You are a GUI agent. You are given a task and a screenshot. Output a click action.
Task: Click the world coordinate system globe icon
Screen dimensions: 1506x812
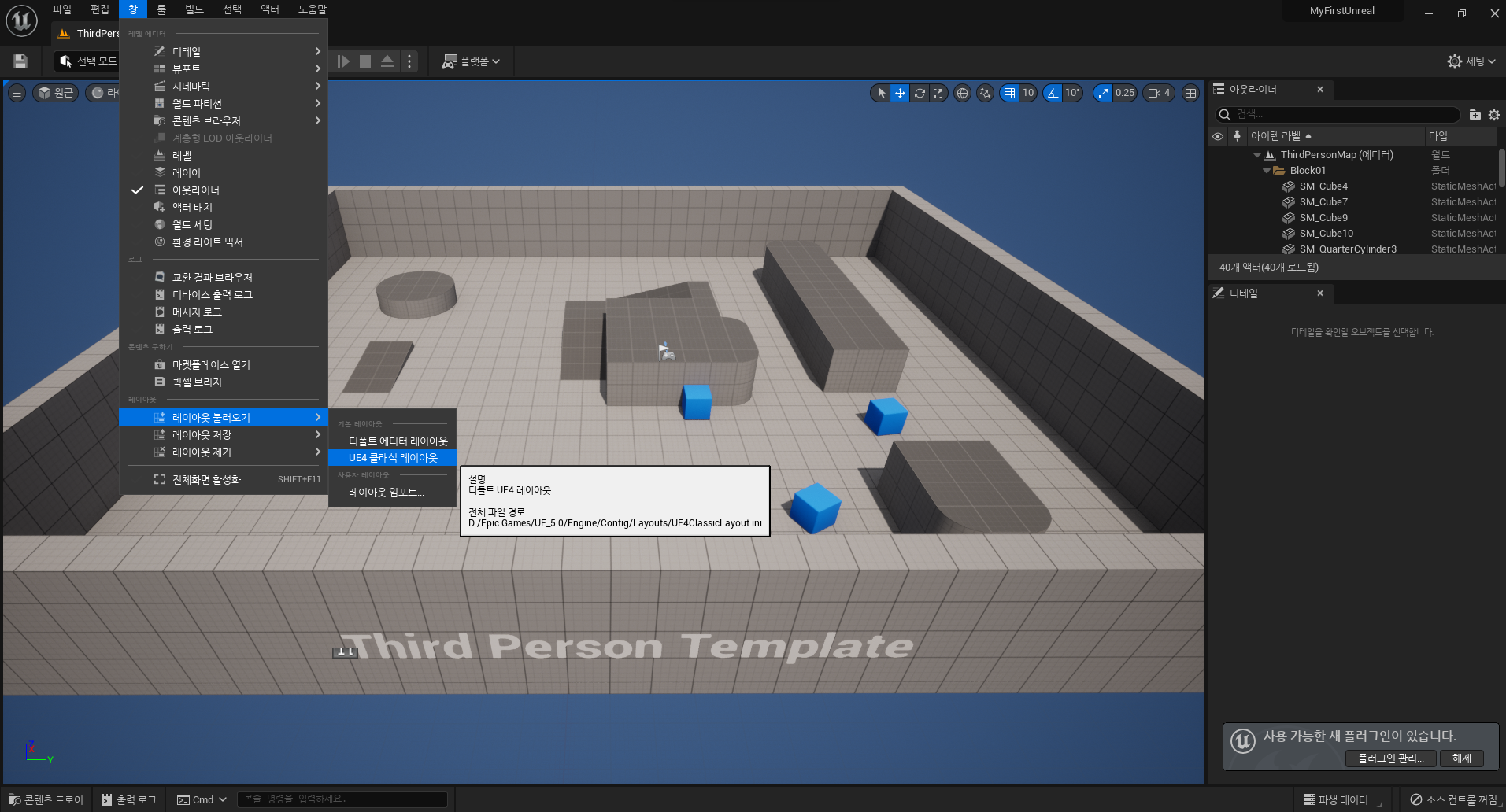click(962, 93)
